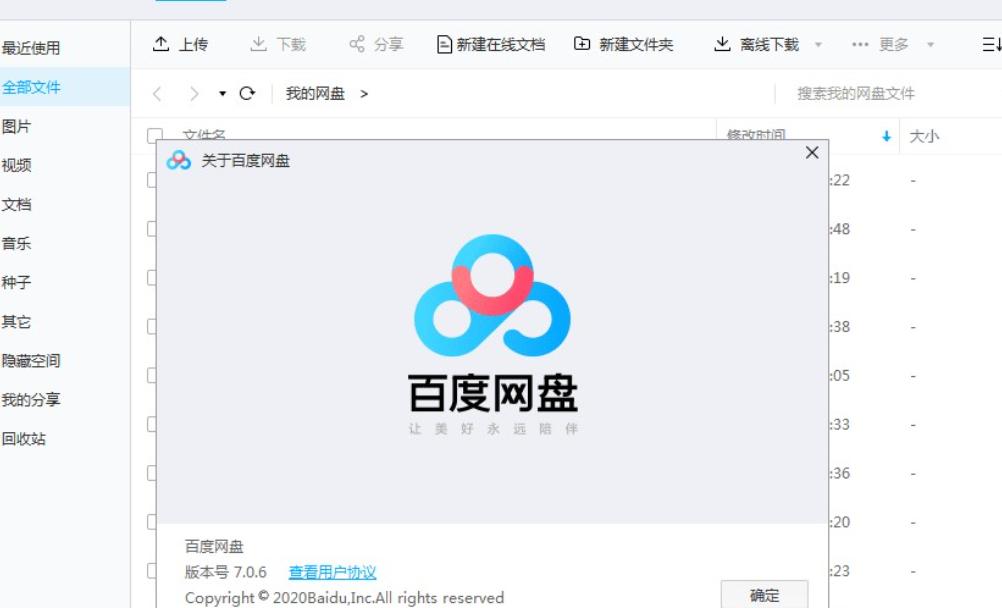
Task: Open 音乐 category in sidebar
Action: point(16,243)
